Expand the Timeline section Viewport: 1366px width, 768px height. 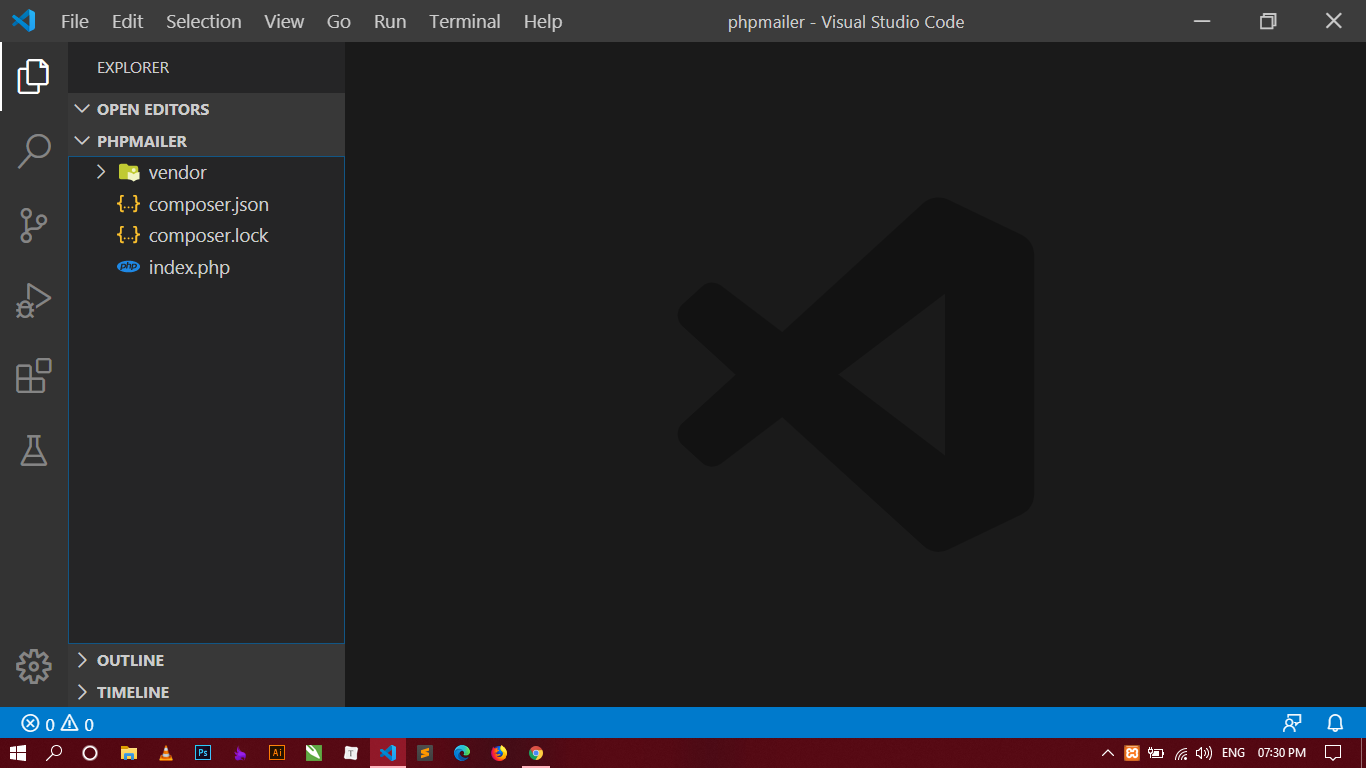tap(132, 692)
